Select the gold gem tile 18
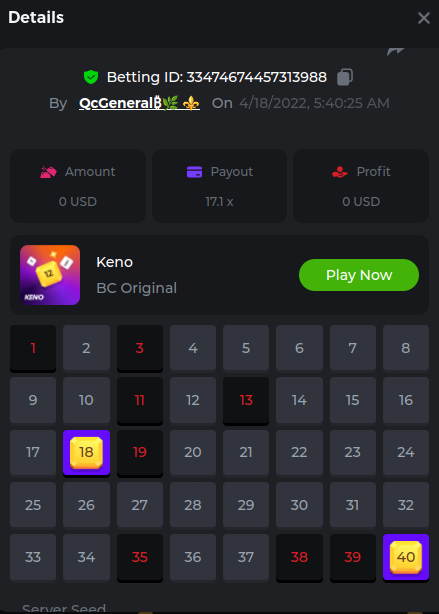The height and width of the screenshot is (614, 439). 86,453
